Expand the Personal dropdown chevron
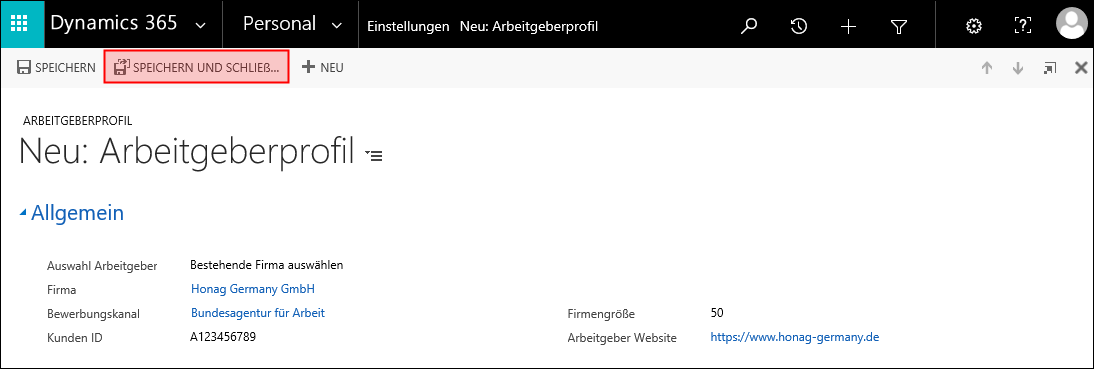The image size is (1094, 369). coord(337,26)
